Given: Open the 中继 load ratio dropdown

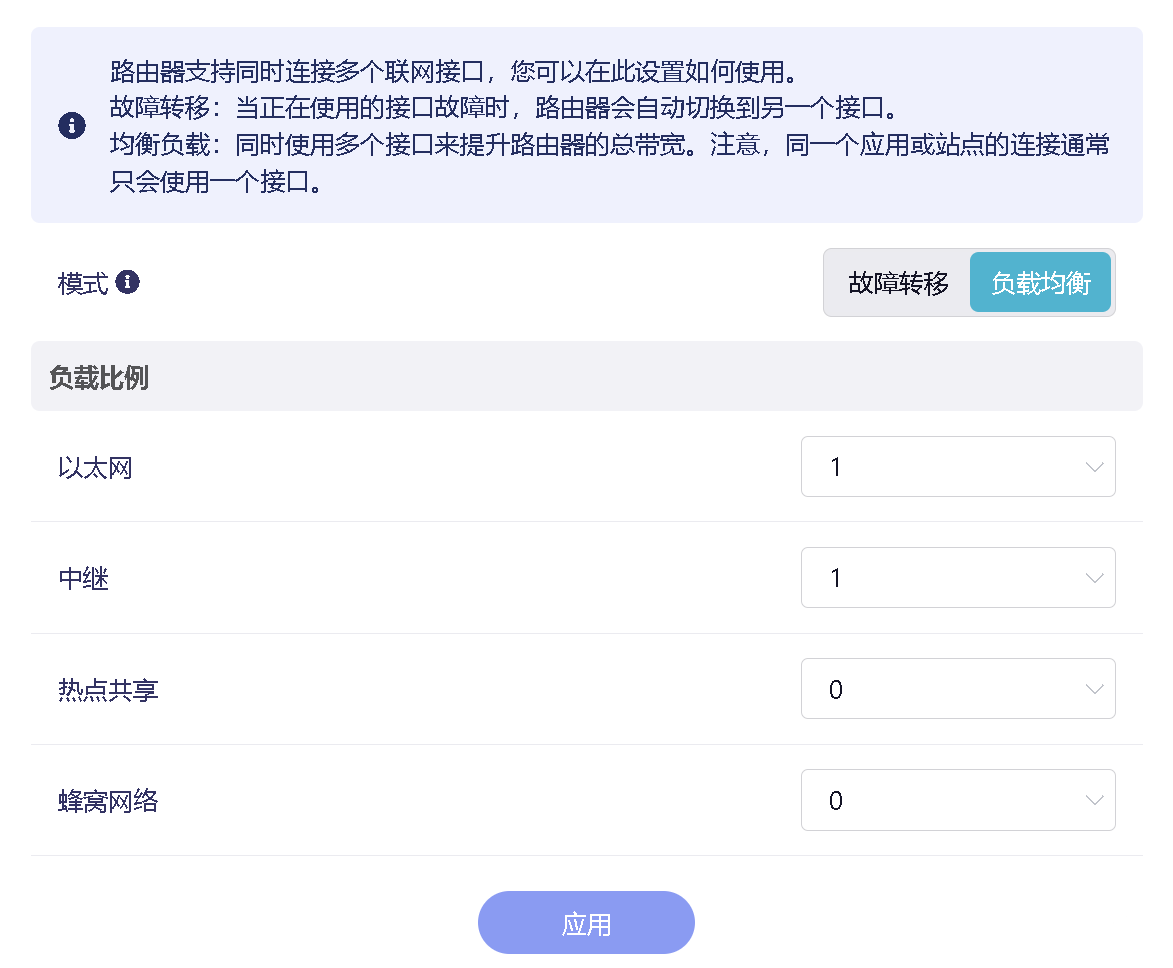Looking at the screenshot, I should 957,578.
